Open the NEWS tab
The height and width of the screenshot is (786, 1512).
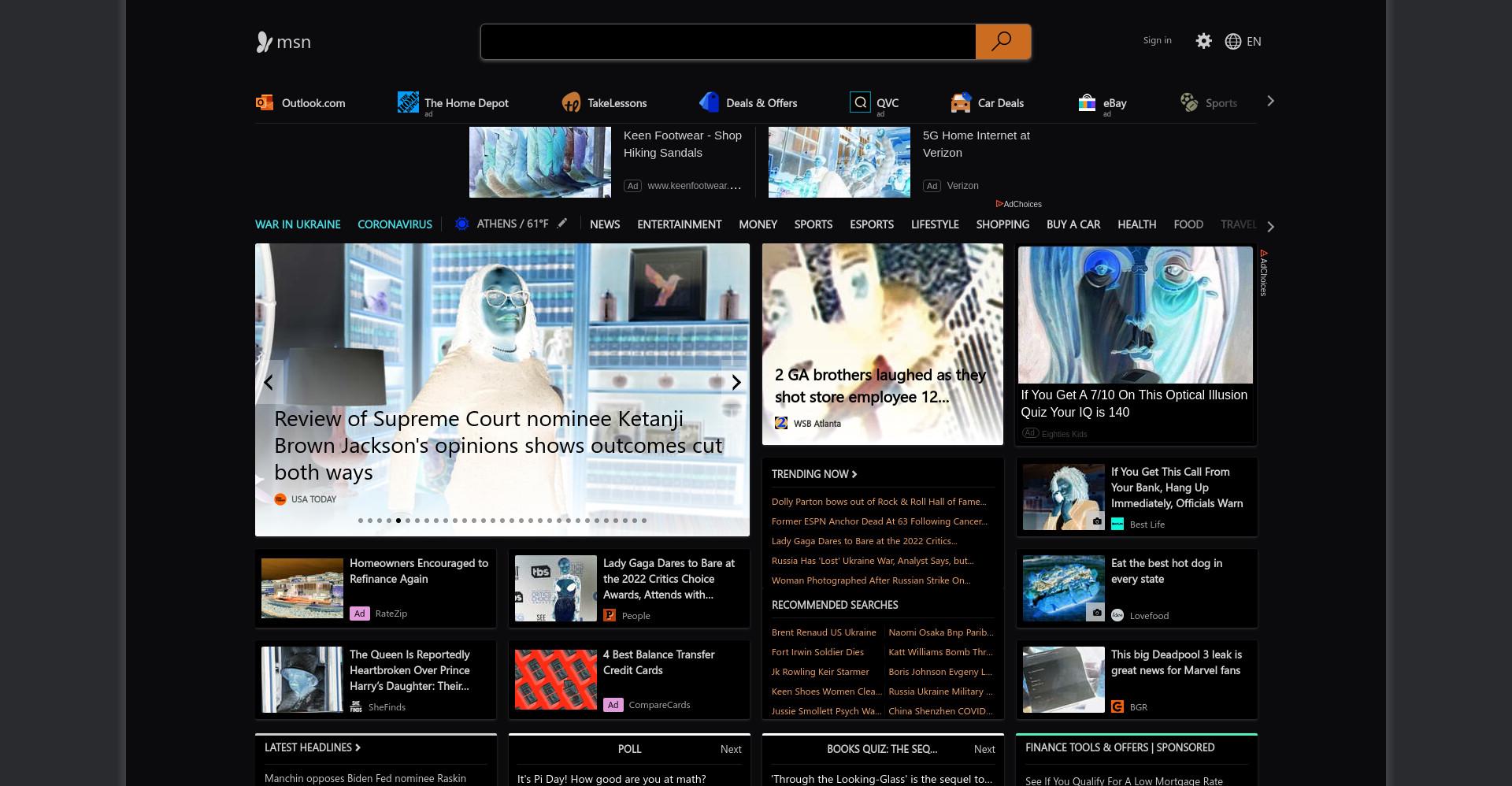(605, 224)
